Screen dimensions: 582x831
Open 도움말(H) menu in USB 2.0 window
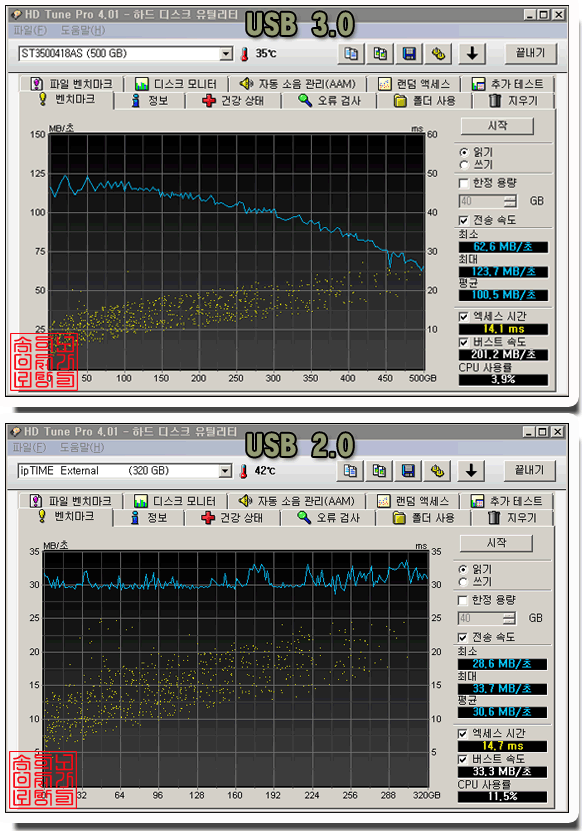click(x=82, y=447)
